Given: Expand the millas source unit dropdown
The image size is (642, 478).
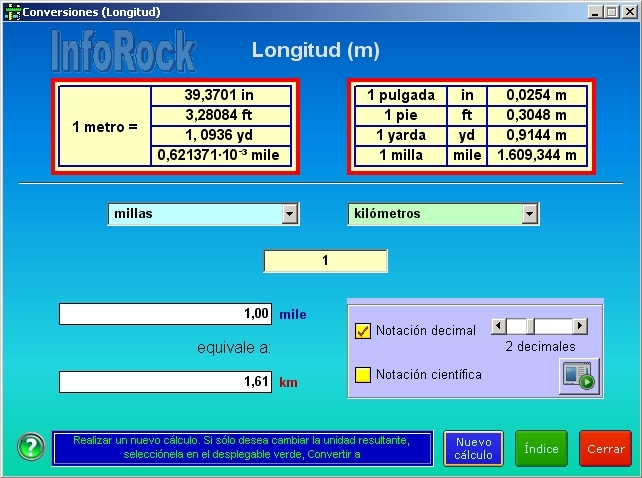Looking at the screenshot, I should 290,213.
